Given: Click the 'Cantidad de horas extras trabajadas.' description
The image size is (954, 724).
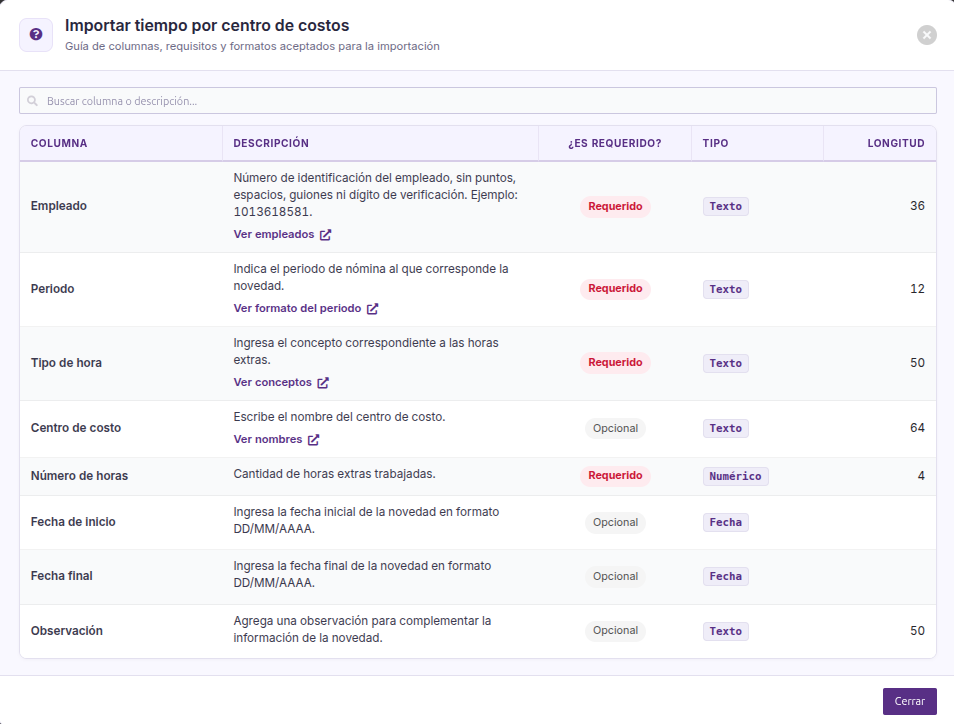Looking at the screenshot, I should (335, 474).
